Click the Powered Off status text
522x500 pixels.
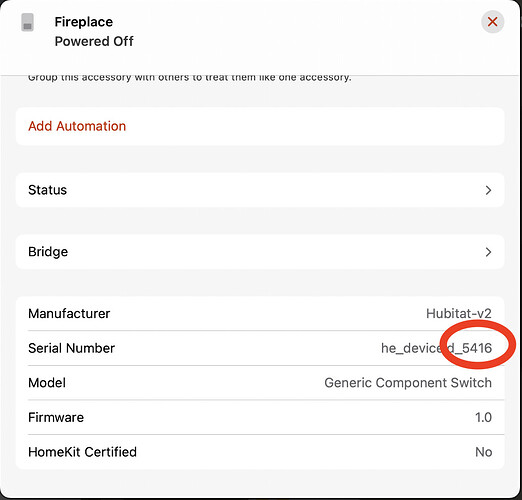tap(94, 41)
